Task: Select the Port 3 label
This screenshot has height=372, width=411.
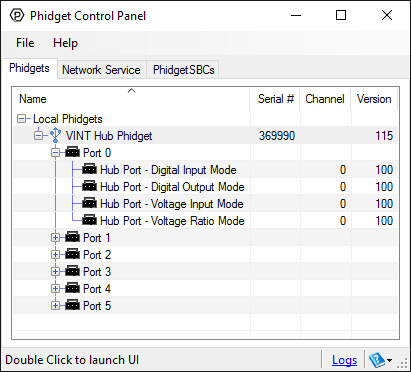Action: pyautogui.click(x=97, y=272)
